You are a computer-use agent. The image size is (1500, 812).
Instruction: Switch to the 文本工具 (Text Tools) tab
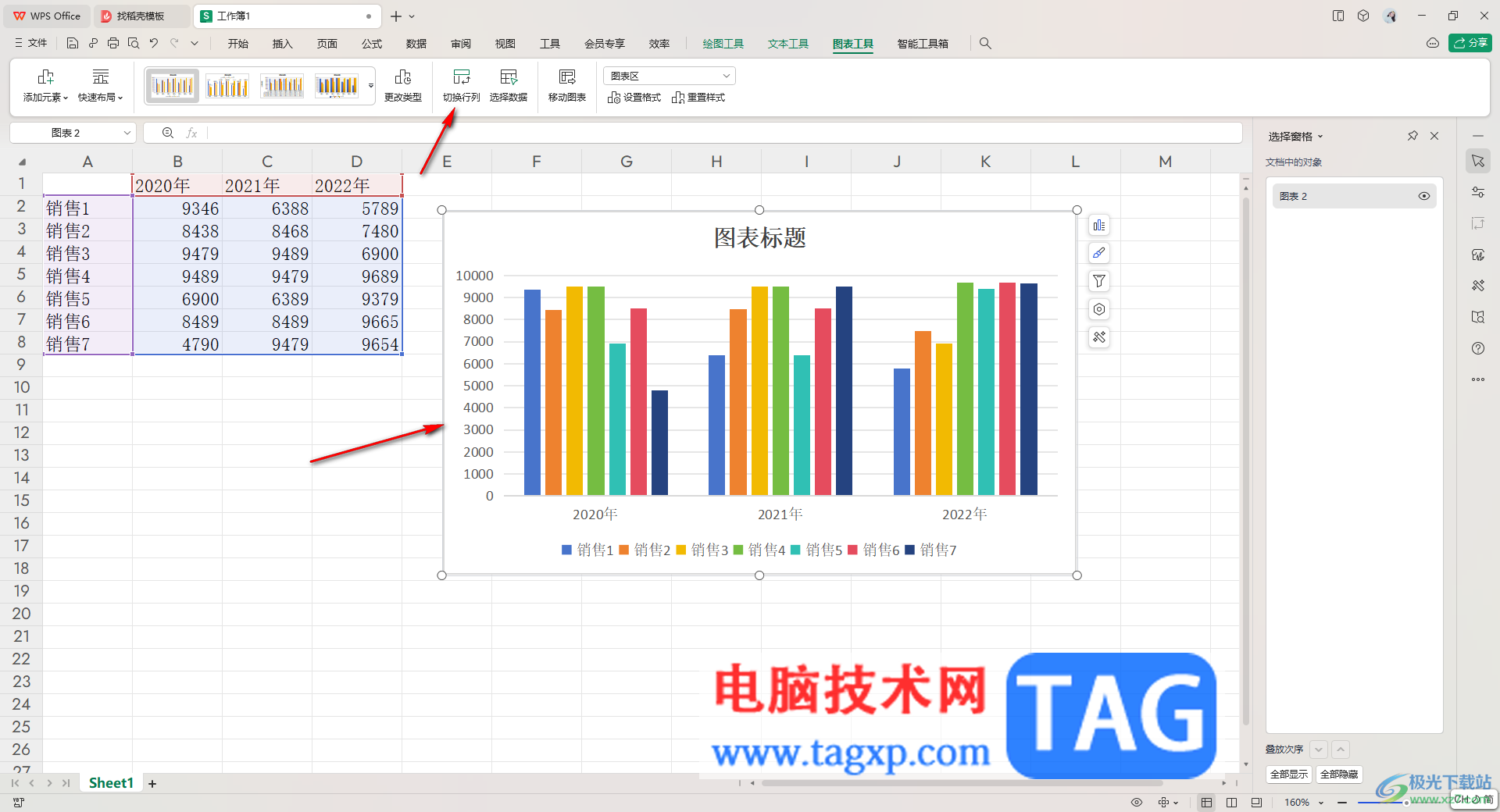click(x=788, y=44)
